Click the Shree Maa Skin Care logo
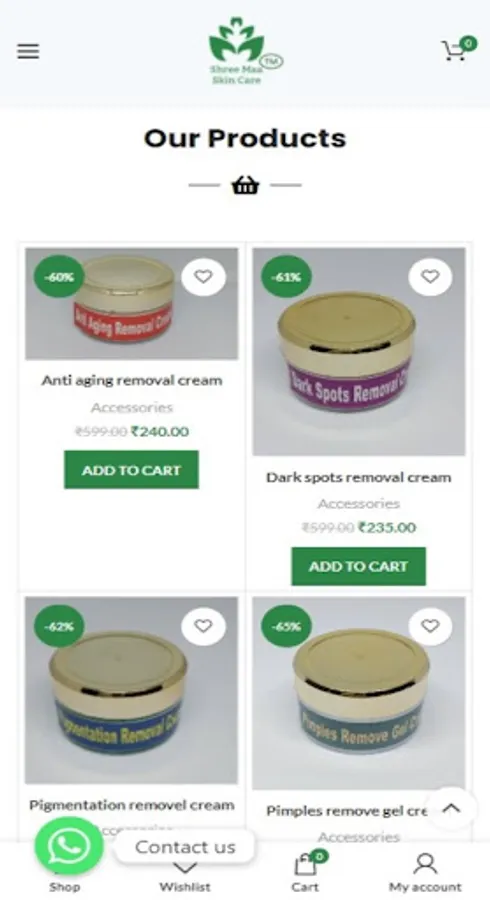The height and width of the screenshot is (900, 490). point(246,51)
